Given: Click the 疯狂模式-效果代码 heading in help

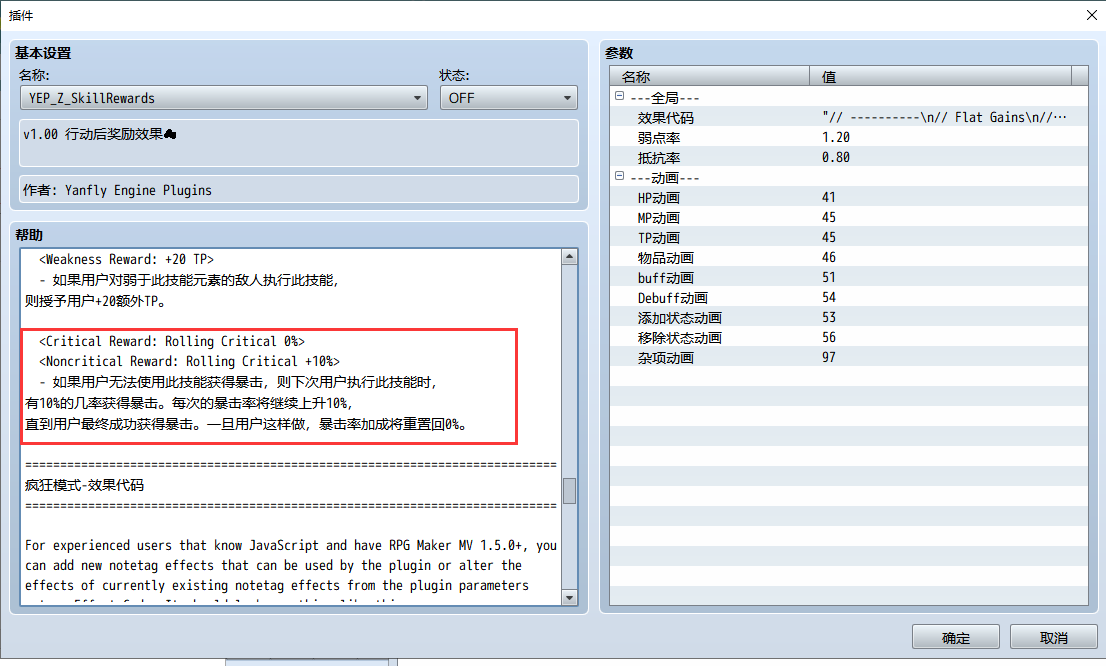Looking at the screenshot, I should [x=85, y=485].
